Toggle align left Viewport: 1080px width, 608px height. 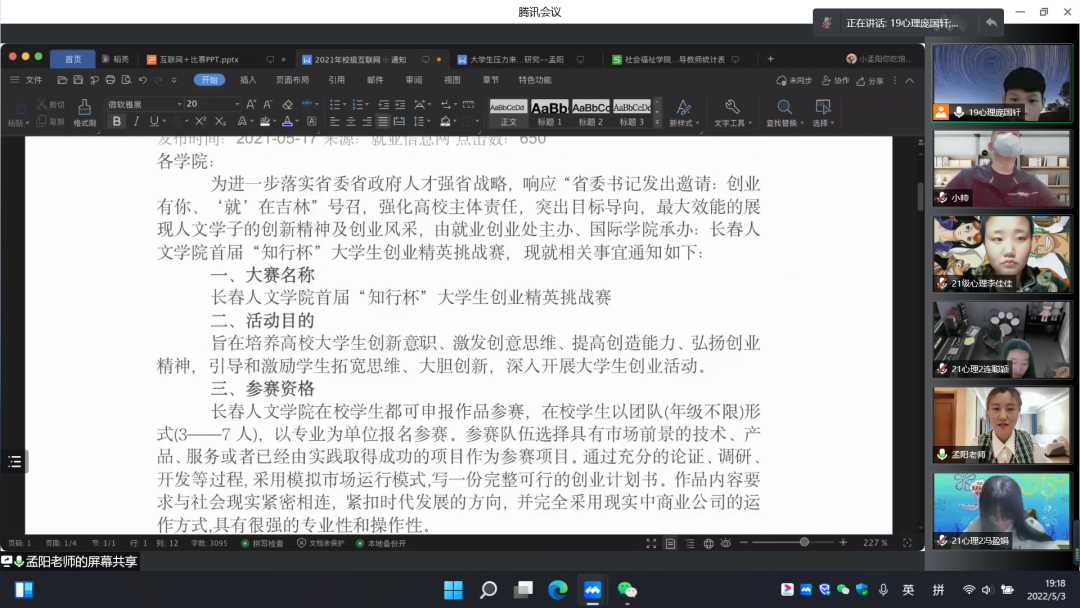[x=335, y=121]
